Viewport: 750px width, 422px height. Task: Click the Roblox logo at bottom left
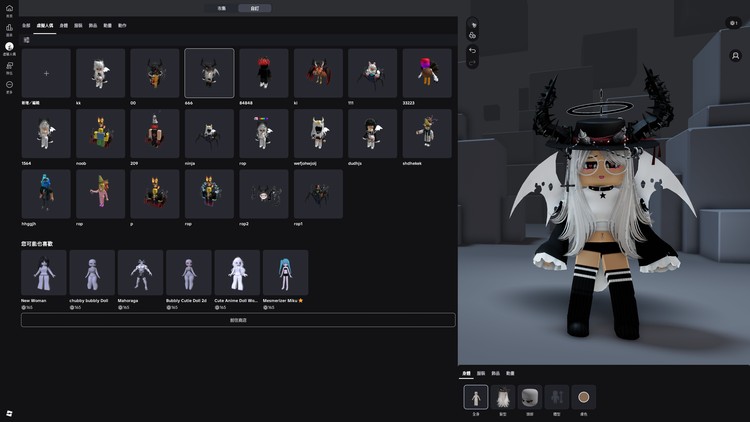pos(9,412)
